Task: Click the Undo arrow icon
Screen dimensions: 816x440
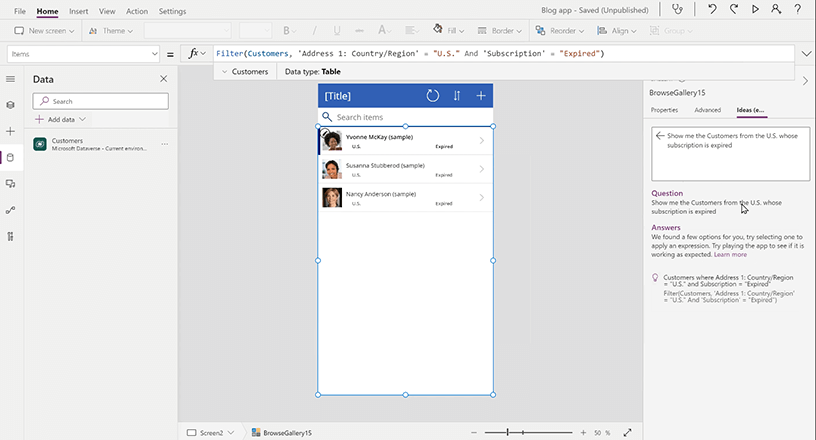Action: click(712, 10)
